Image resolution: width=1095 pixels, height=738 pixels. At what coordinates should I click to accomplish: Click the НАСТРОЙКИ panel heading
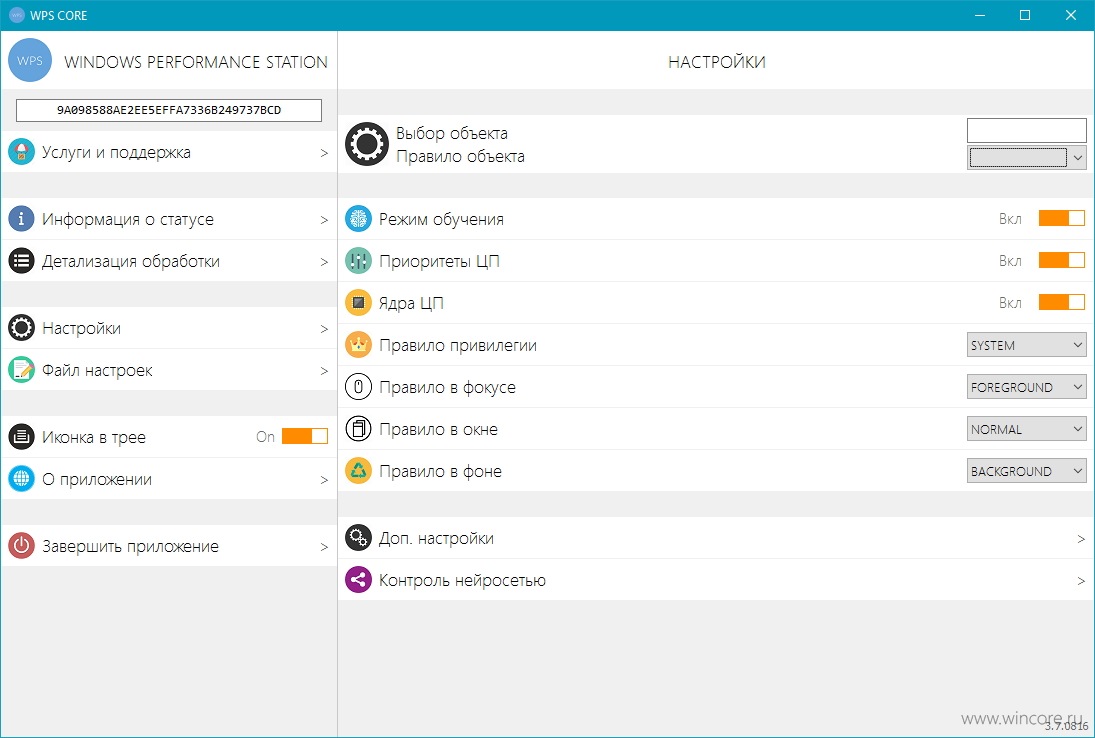click(x=717, y=62)
